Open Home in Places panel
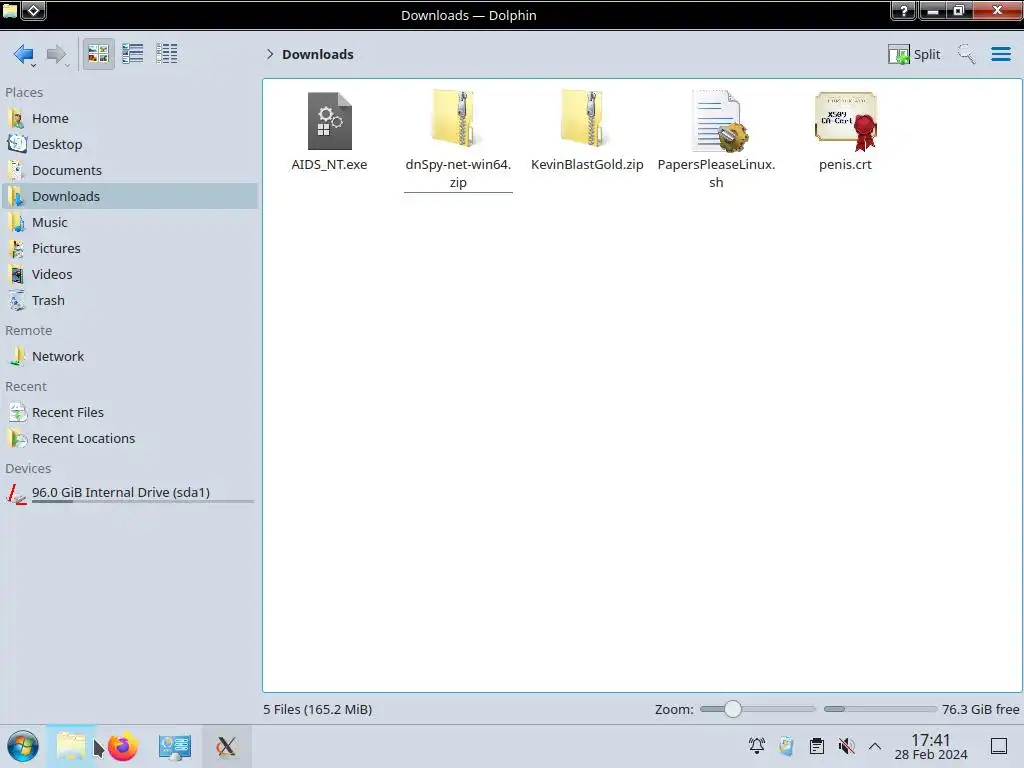 tap(129, 118)
